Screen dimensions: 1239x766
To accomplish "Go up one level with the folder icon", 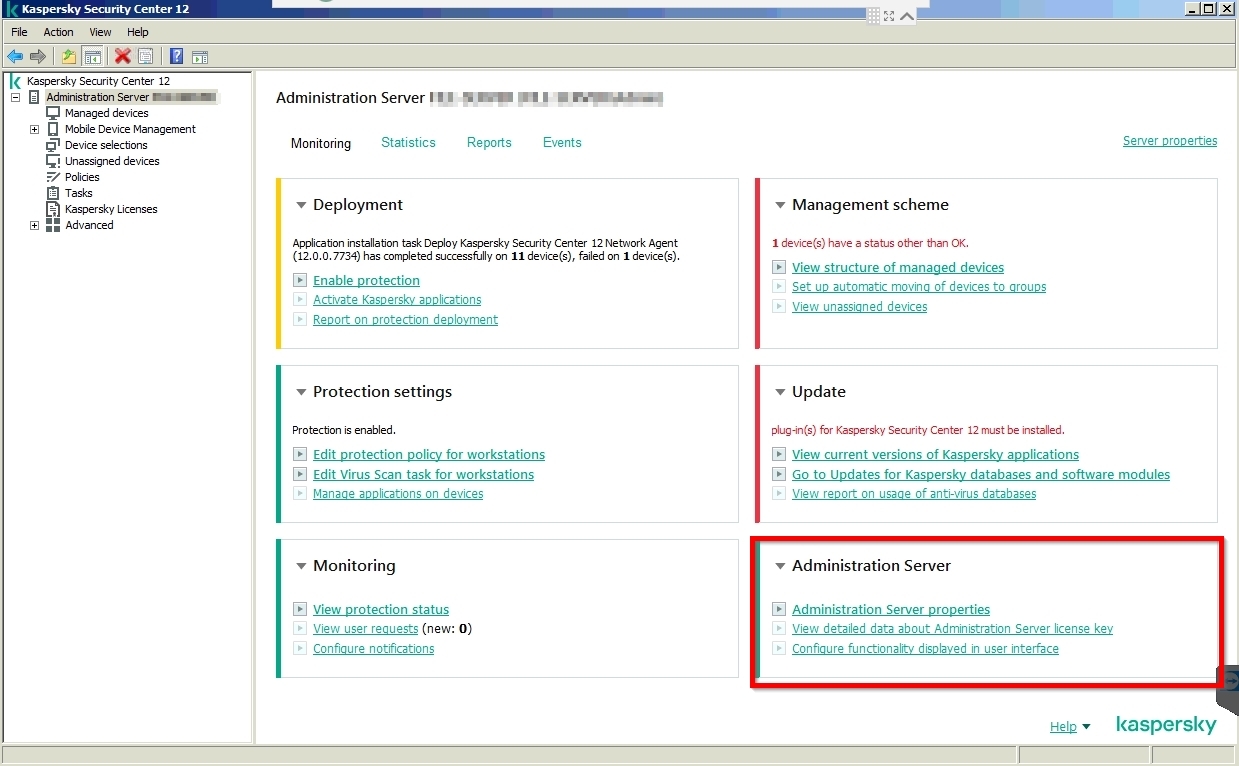I will [69, 57].
